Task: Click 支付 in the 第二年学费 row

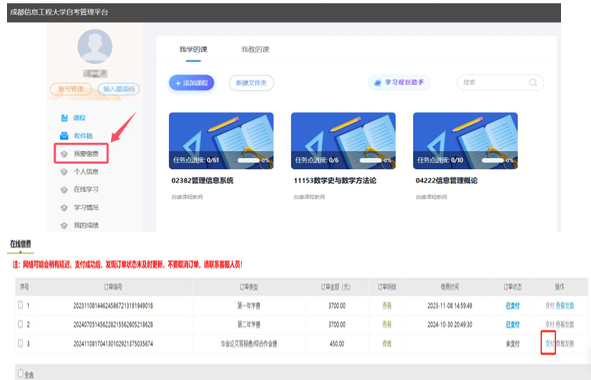Action: click(550, 324)
